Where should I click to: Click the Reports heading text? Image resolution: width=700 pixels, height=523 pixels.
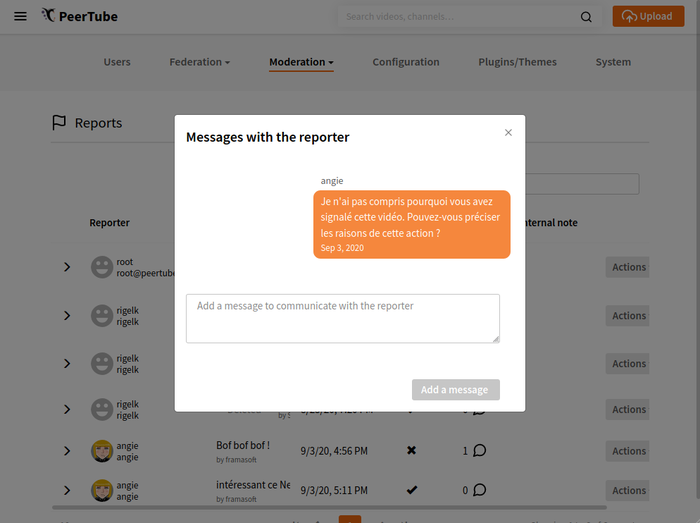tap(98, 123)
